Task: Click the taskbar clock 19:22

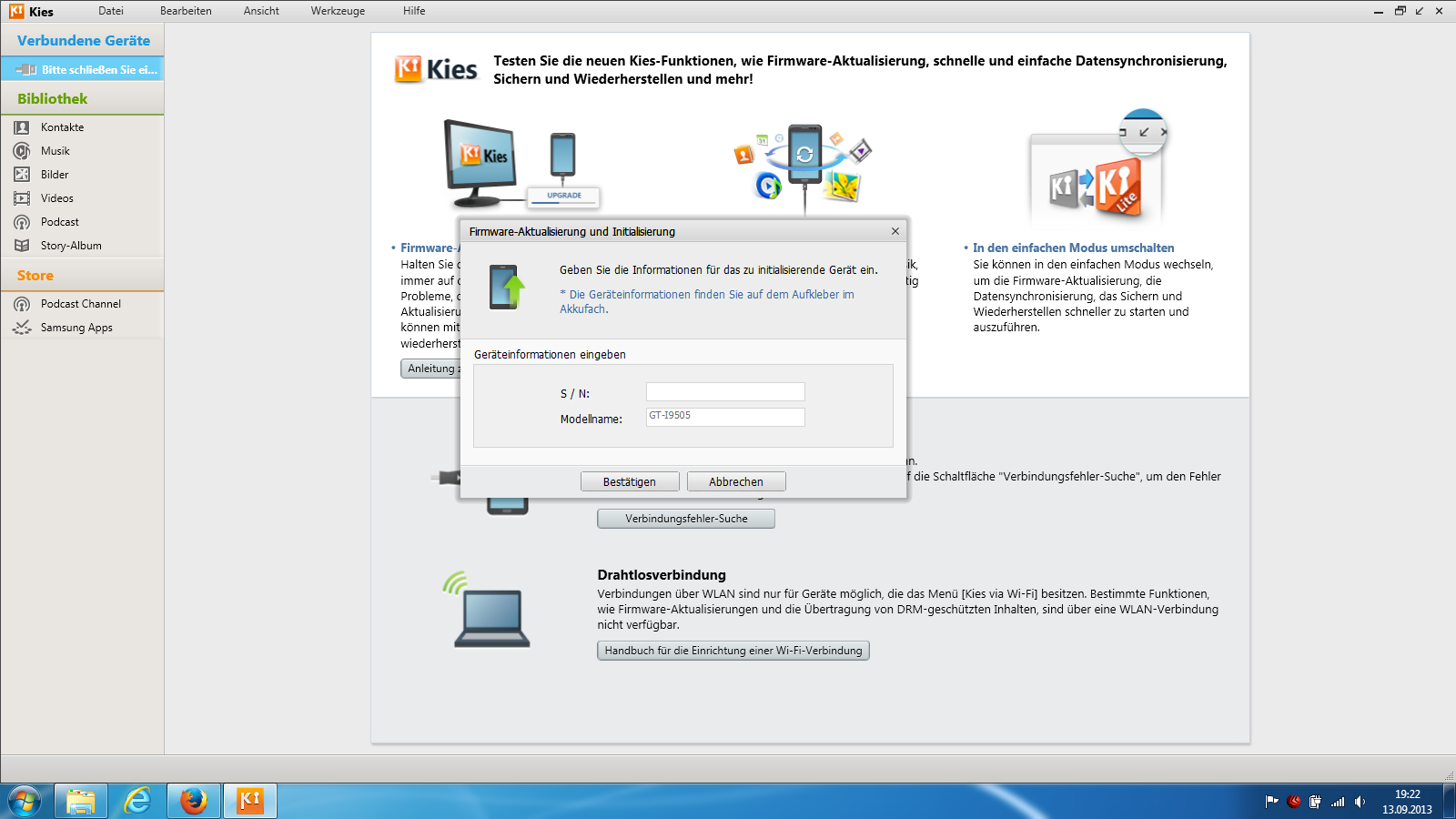Action: [1408, 794]
